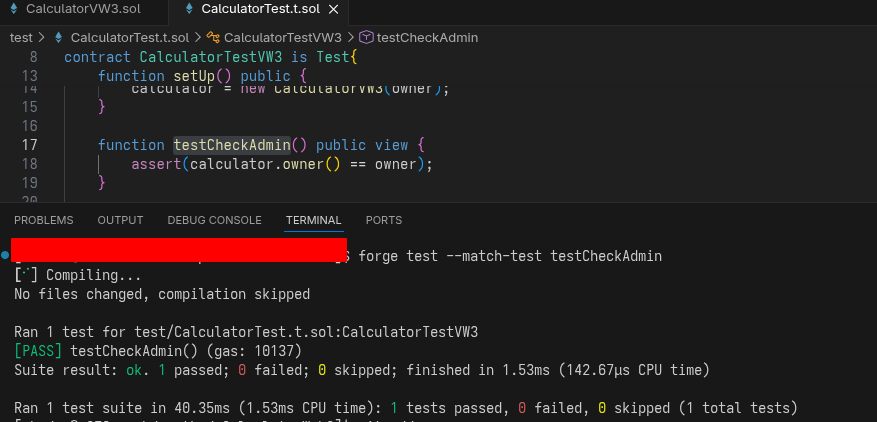Open the PROBLEMS panel tab
The height and width of the screenshot is (422, 877).
(x=44, y=221)
